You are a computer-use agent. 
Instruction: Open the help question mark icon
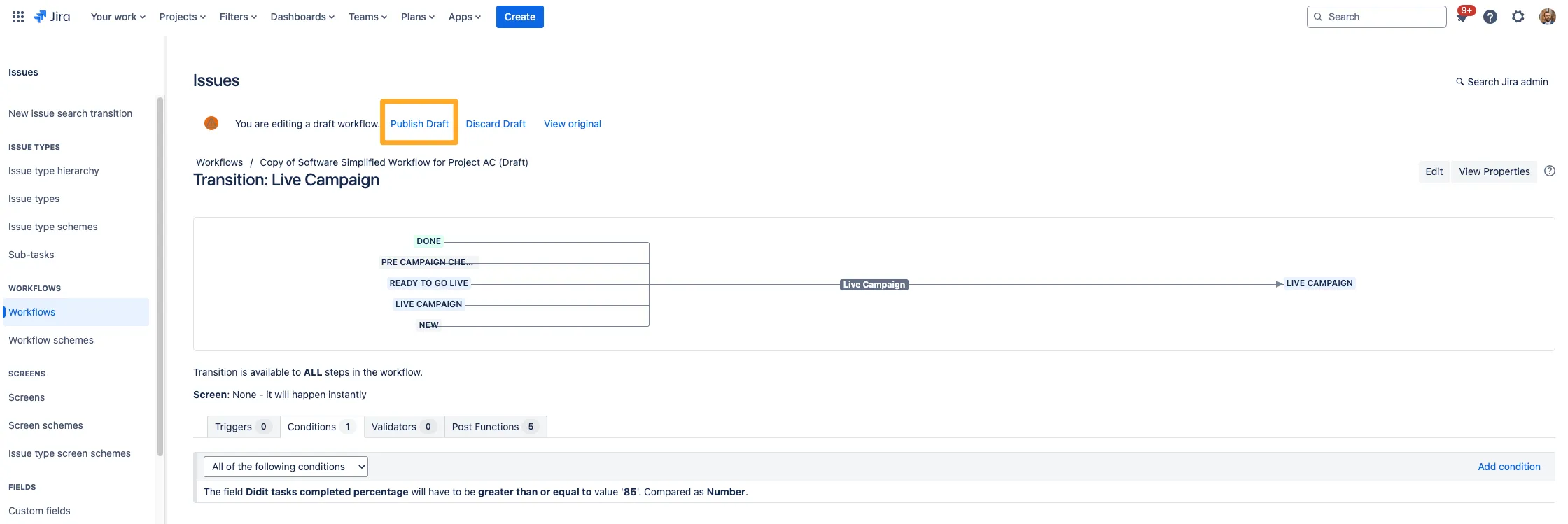coord(1490,17)
